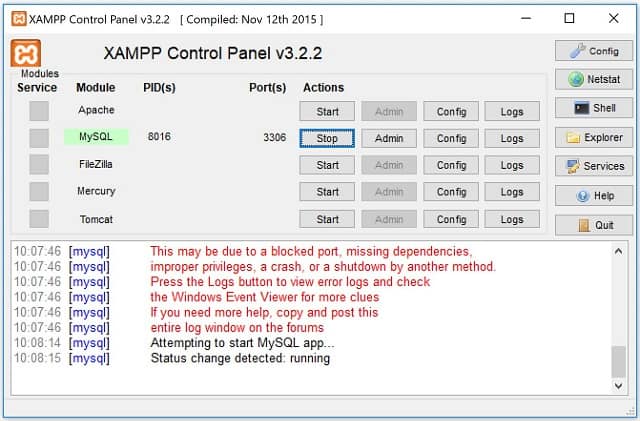This screenshot has height=421, width=640.
Task: Toggle the Tomcat service checkbox
Action: (x=39, y=219)
